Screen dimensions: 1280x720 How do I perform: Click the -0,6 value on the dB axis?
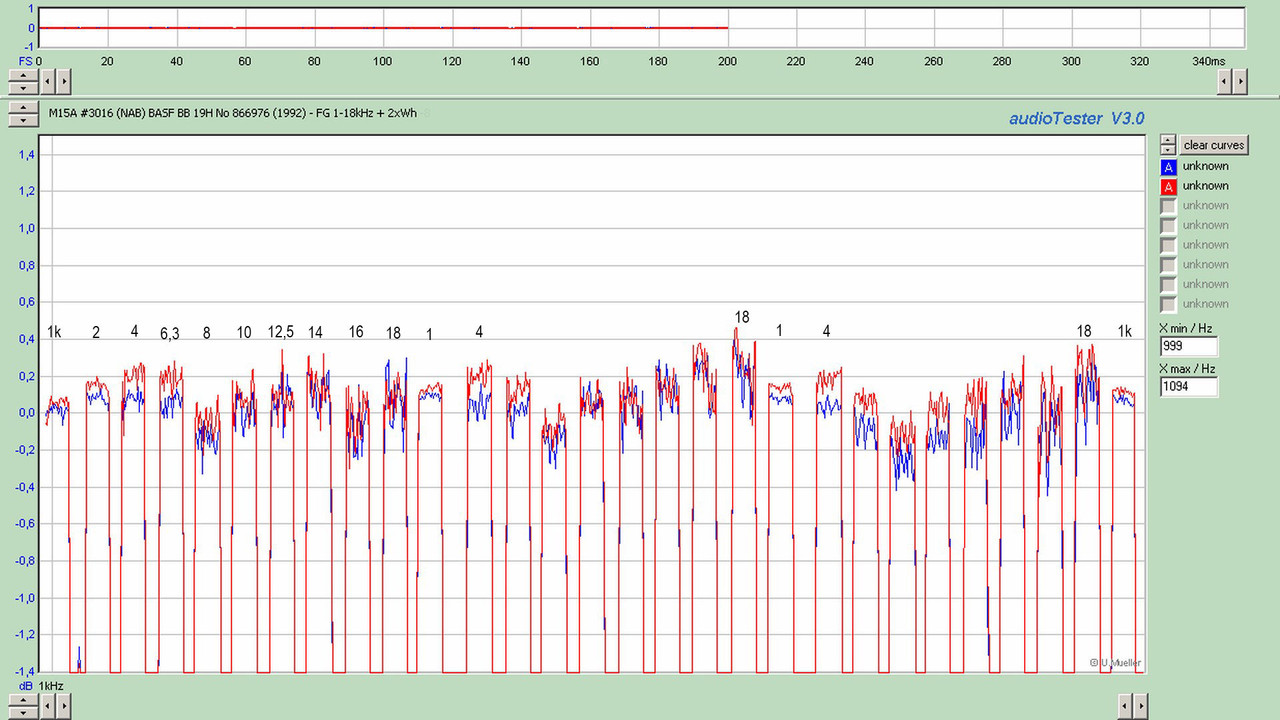coord(25,524)
